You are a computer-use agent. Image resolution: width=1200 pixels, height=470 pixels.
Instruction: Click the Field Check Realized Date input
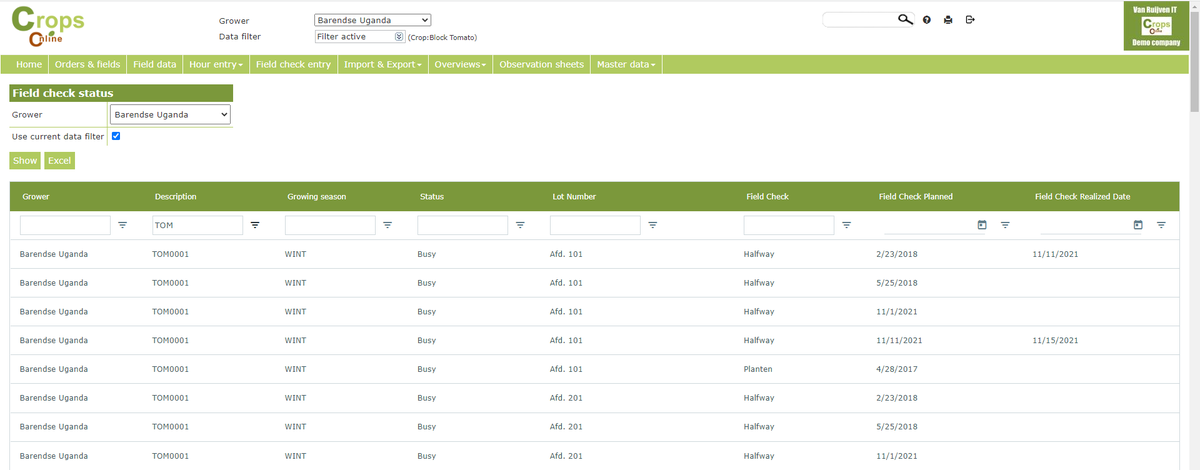coord(1085,226)
